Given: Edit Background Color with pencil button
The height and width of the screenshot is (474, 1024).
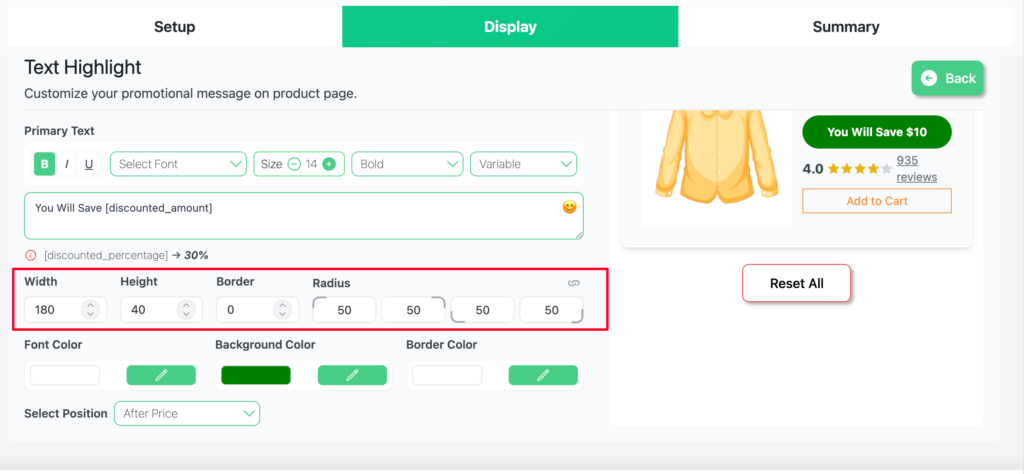Looking at the screenshot, I should pos(352,375).
